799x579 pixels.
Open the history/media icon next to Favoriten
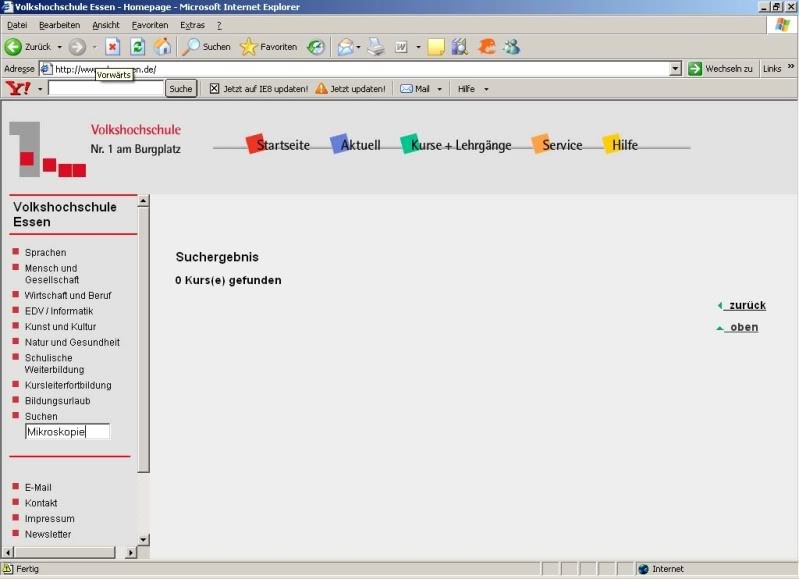pyautogui.click(x=316, y=47)
